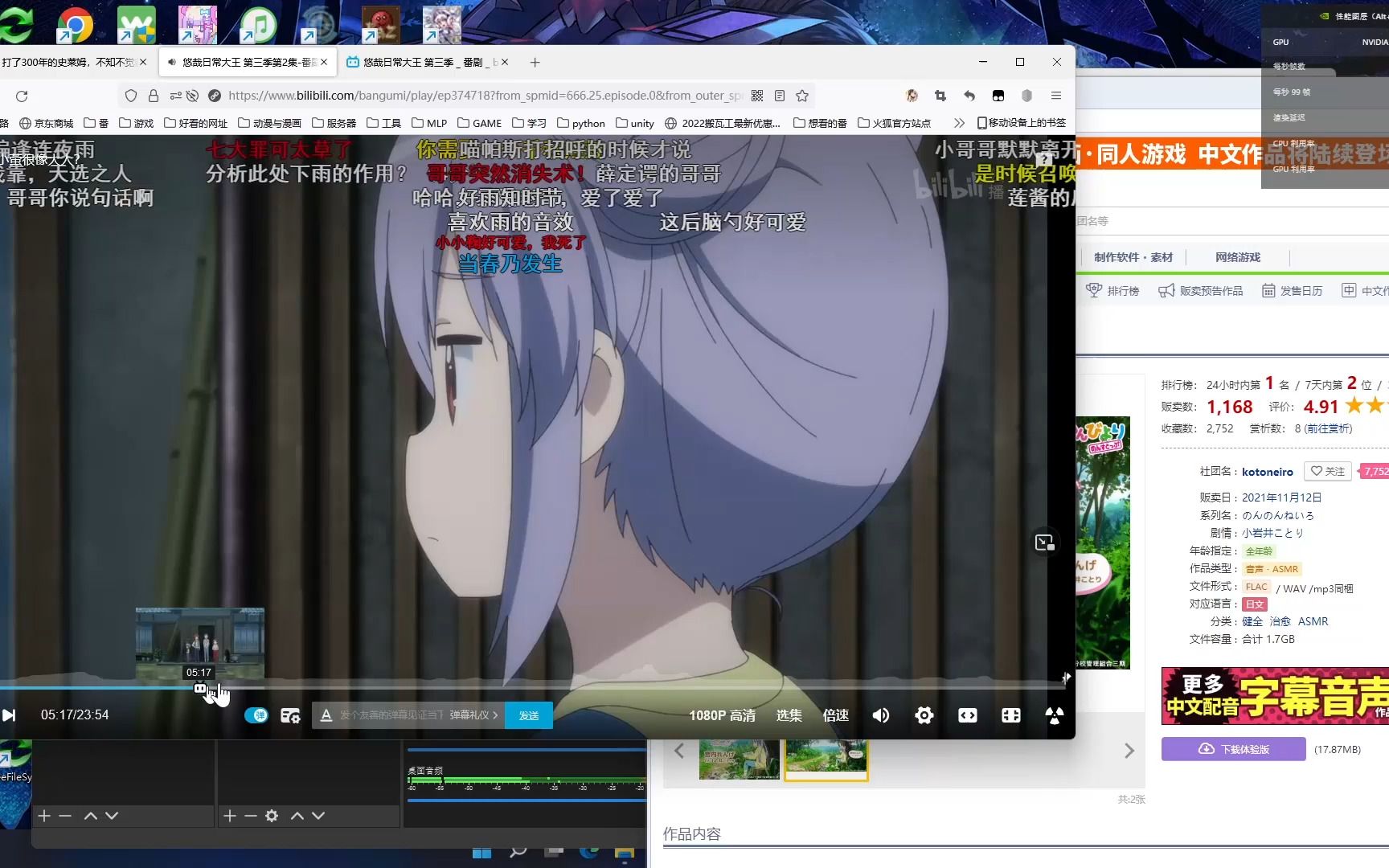Open the 发售日历 calendar link
The height and width of the screenshot is (868, 1389).
[x=1292, y=291]
